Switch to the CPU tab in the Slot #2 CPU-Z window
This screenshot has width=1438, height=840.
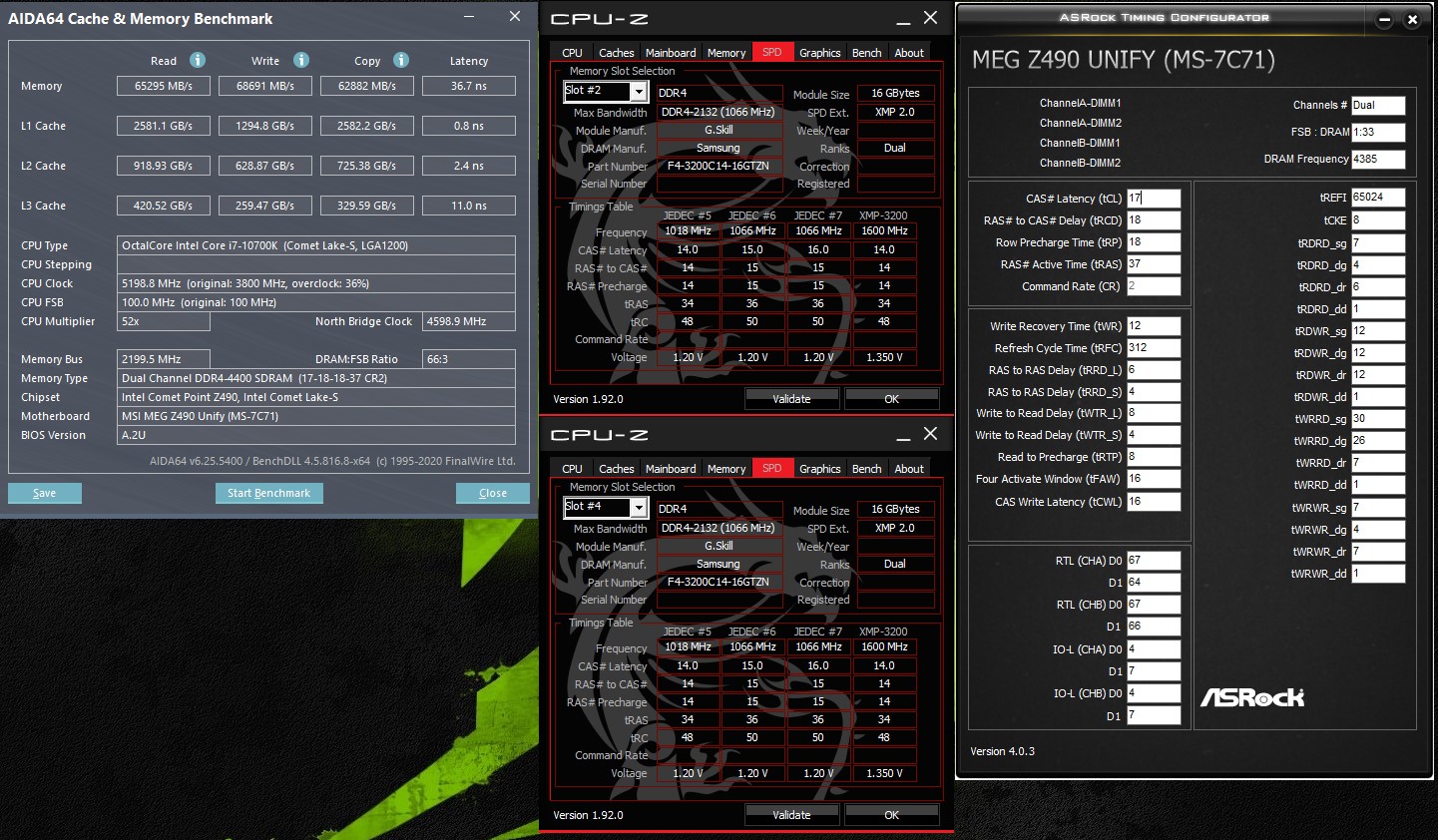click(572, 53)
